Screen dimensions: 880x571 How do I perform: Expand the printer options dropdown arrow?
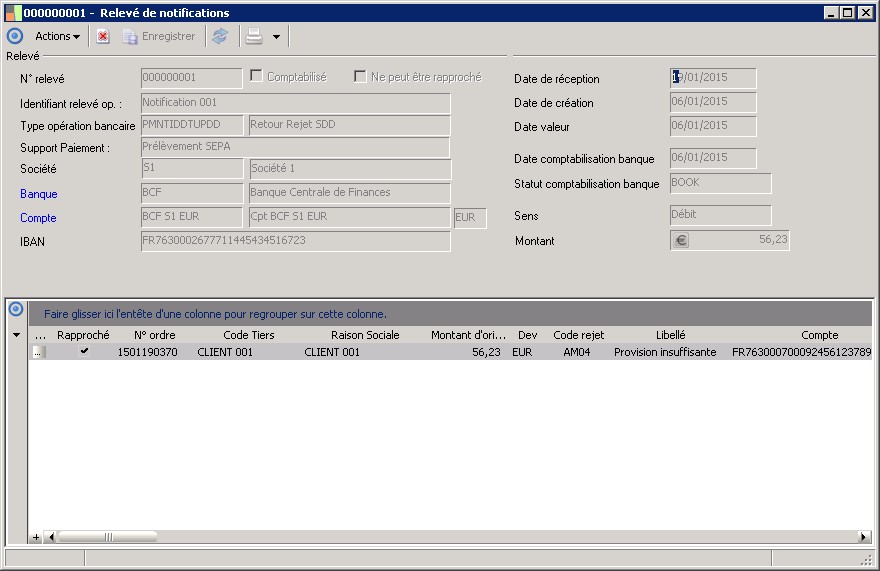pos(276,37)
